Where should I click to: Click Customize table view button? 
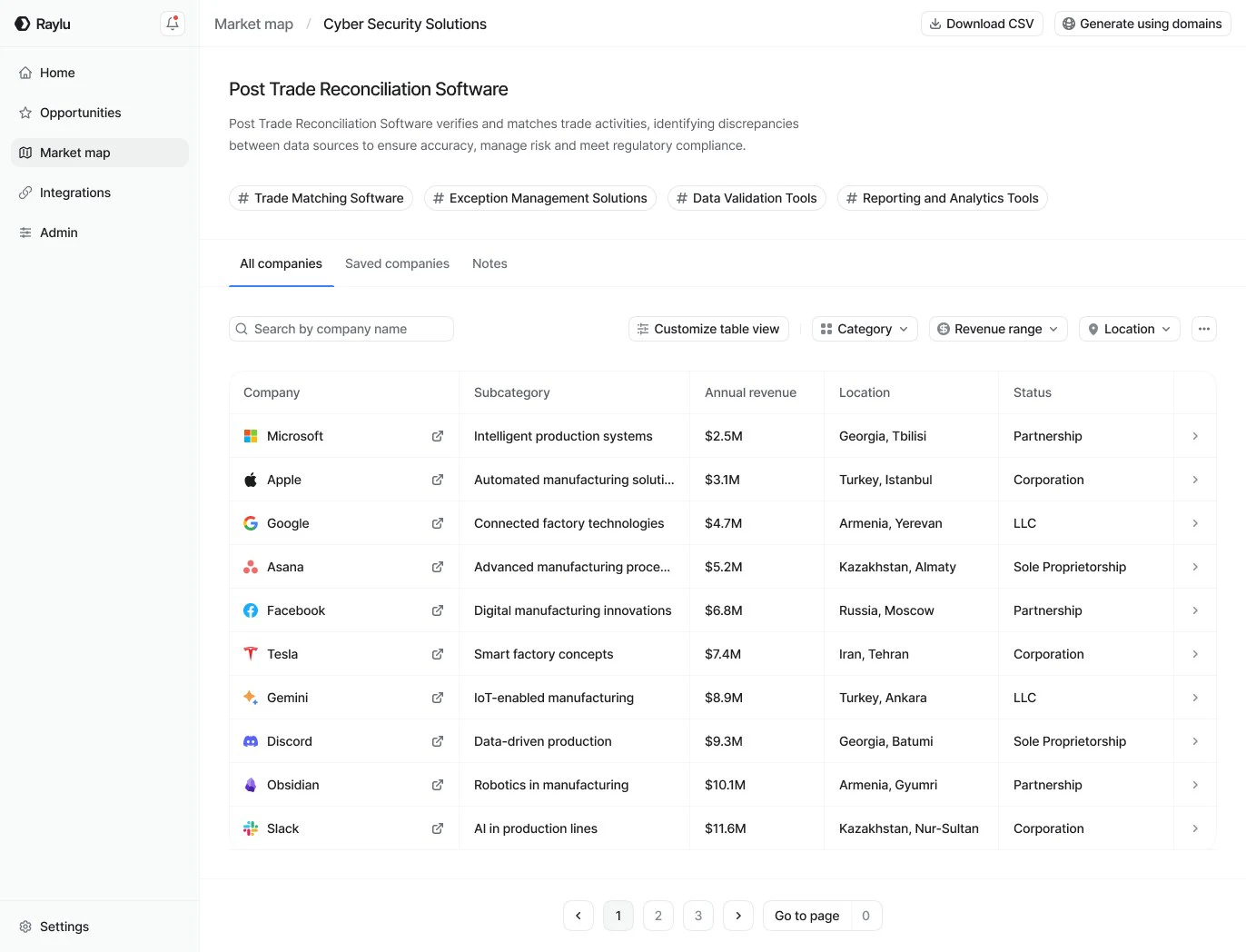708,329
